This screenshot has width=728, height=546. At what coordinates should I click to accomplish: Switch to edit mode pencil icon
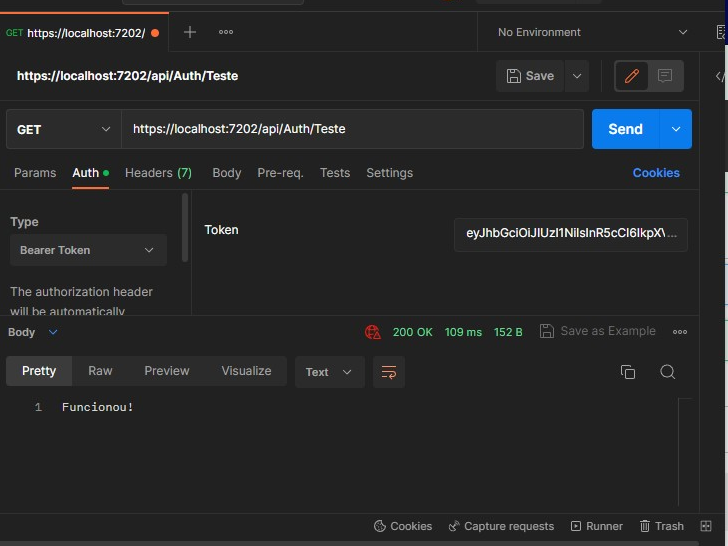[631, 76]
